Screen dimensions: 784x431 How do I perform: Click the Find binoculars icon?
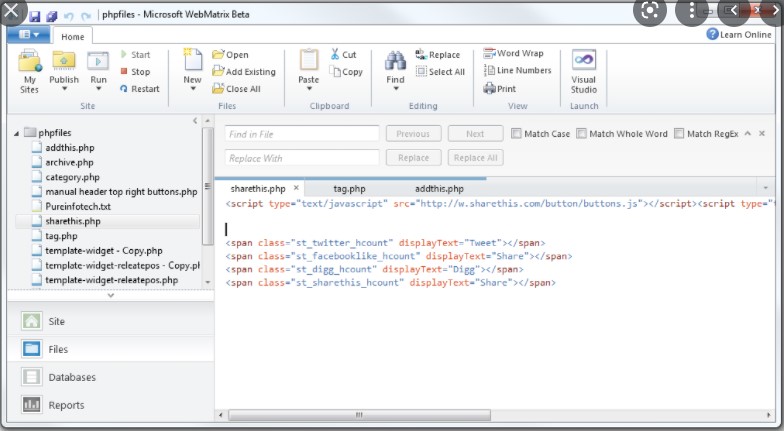pyautogui.click(x=395, y=62)
